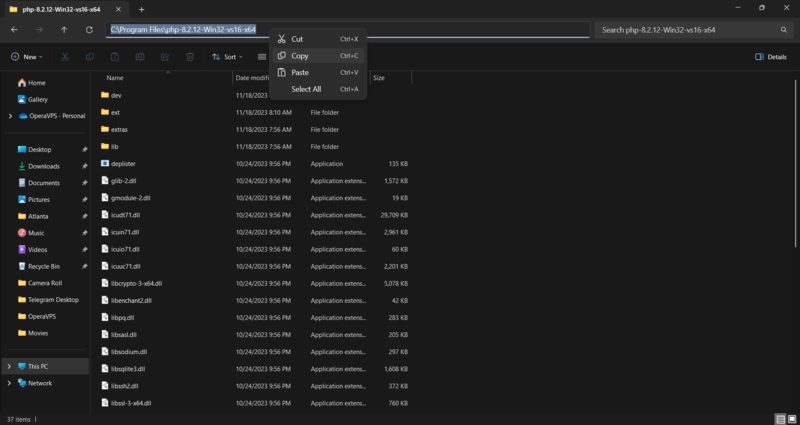The width and height of the screenshot is (800, 425).
Task: Choose Cut from the context menu
Action: [x=297, y=39]
